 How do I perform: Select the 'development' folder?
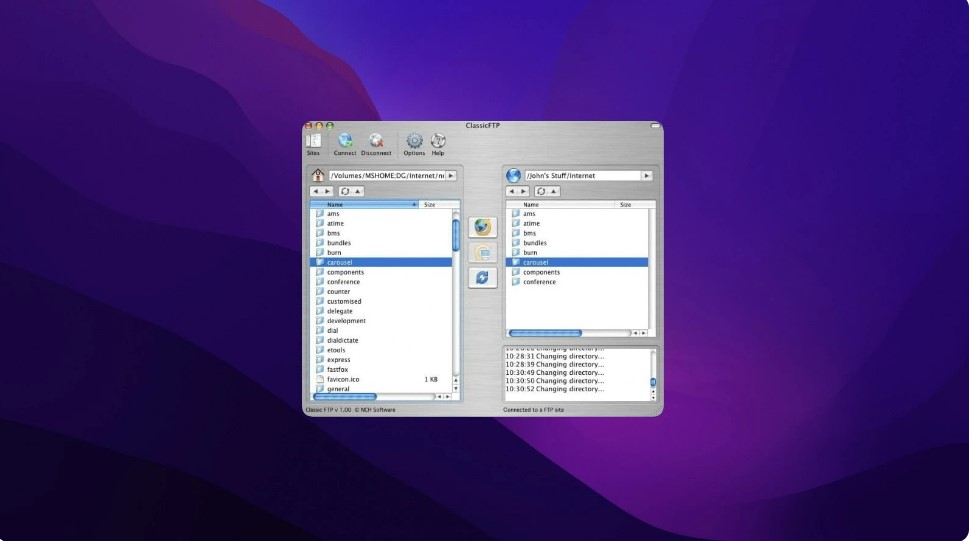pyautogui.click(x=381, y=321)
